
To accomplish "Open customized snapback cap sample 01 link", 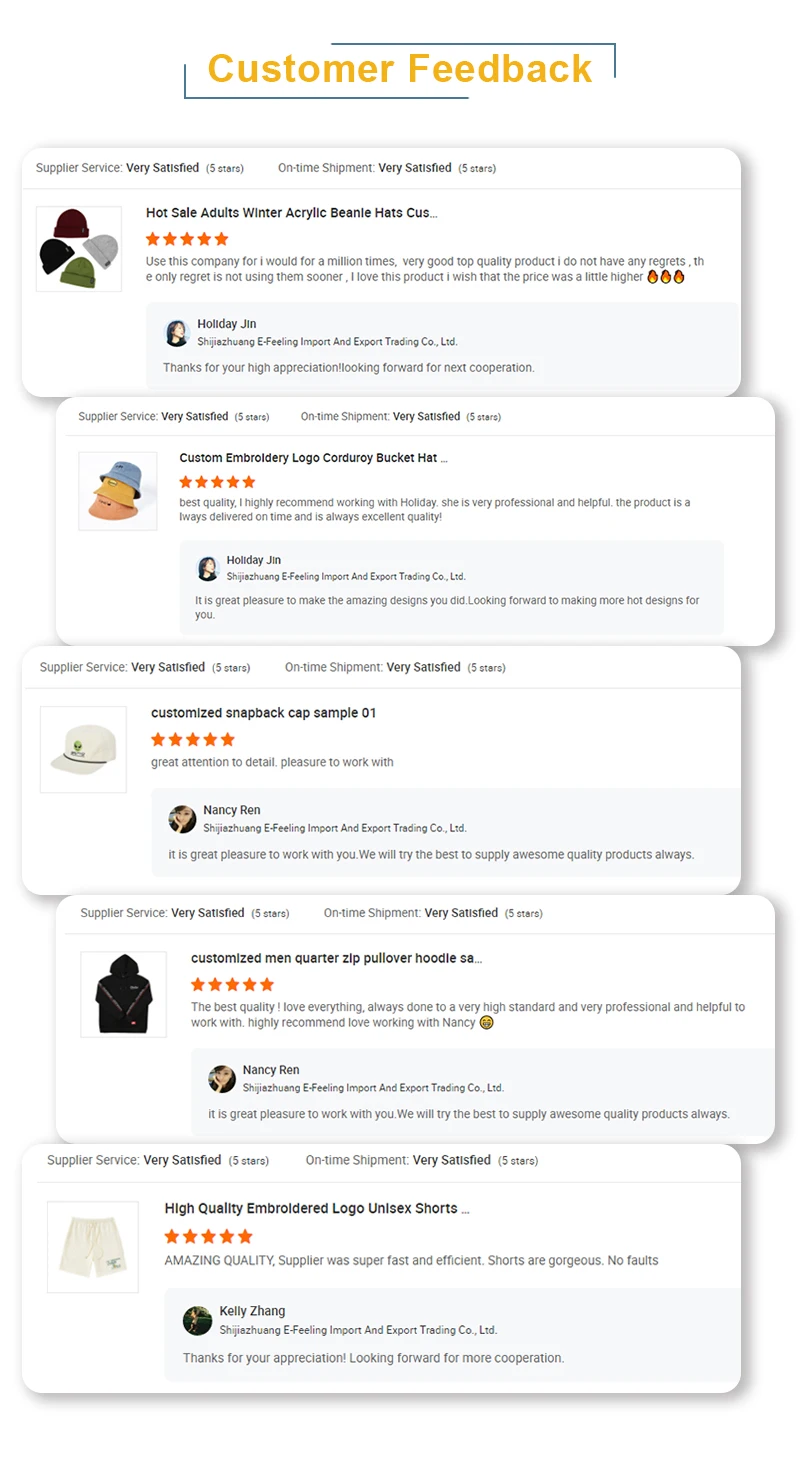I will click(263, 713).
